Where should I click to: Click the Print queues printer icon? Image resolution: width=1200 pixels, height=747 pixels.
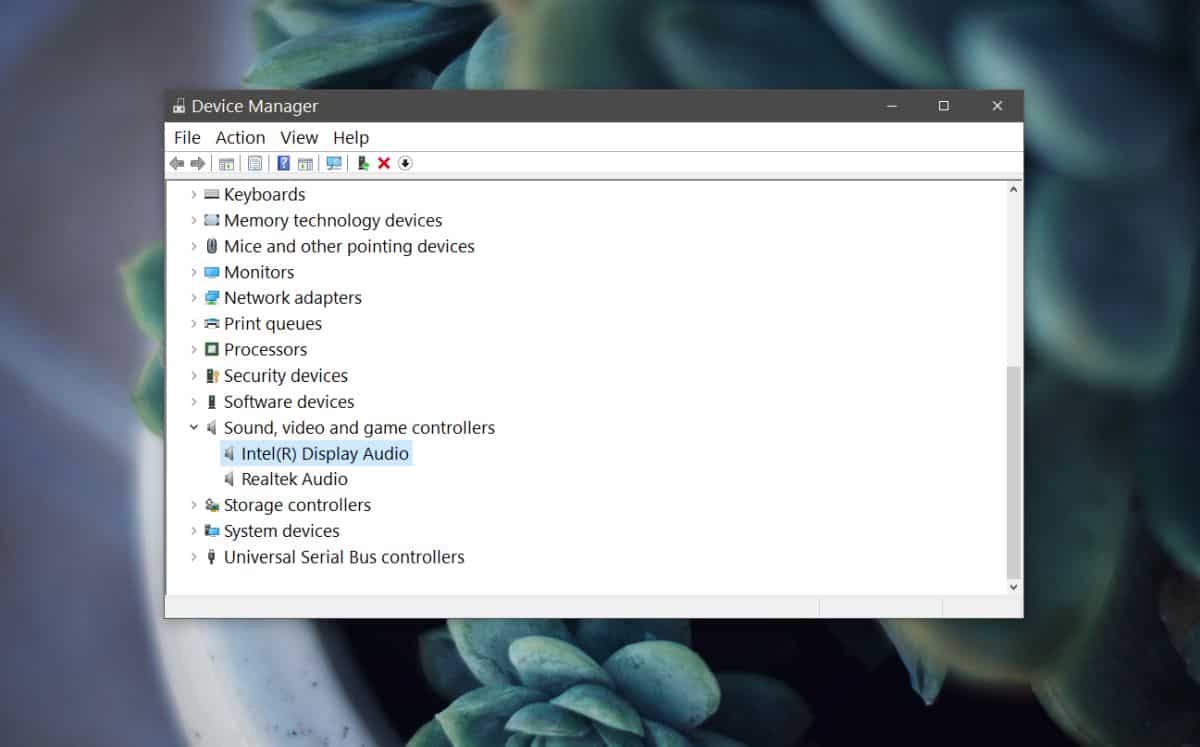[x=212, y=324]
